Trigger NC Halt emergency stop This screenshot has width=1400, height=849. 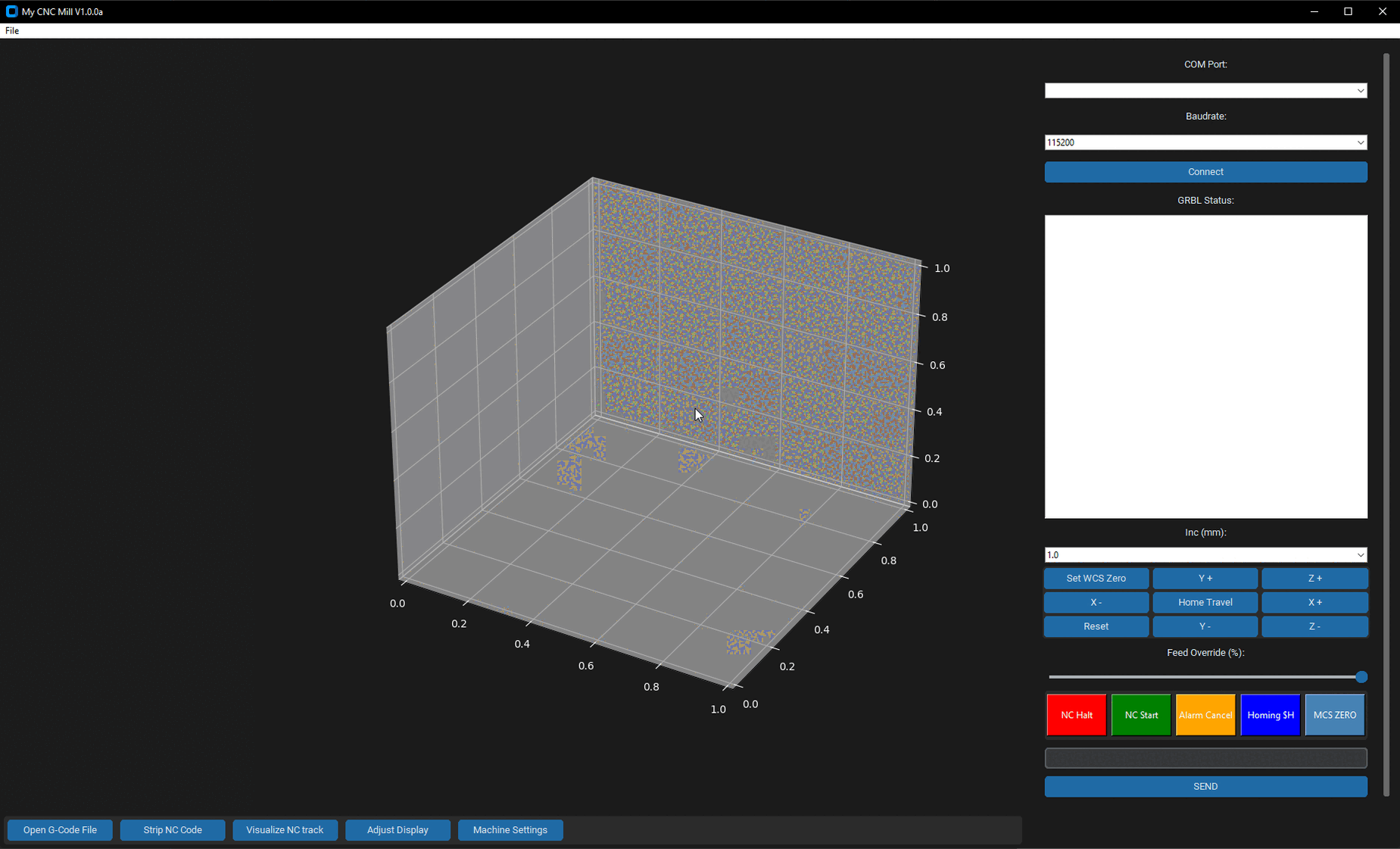[x=1076, y=714]
